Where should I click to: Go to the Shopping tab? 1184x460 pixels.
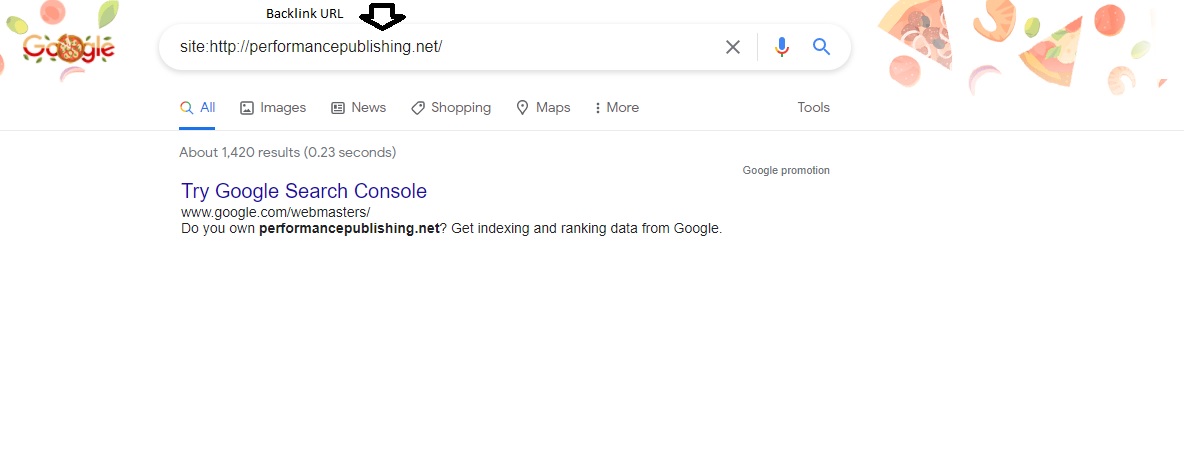tap(451, 108)
